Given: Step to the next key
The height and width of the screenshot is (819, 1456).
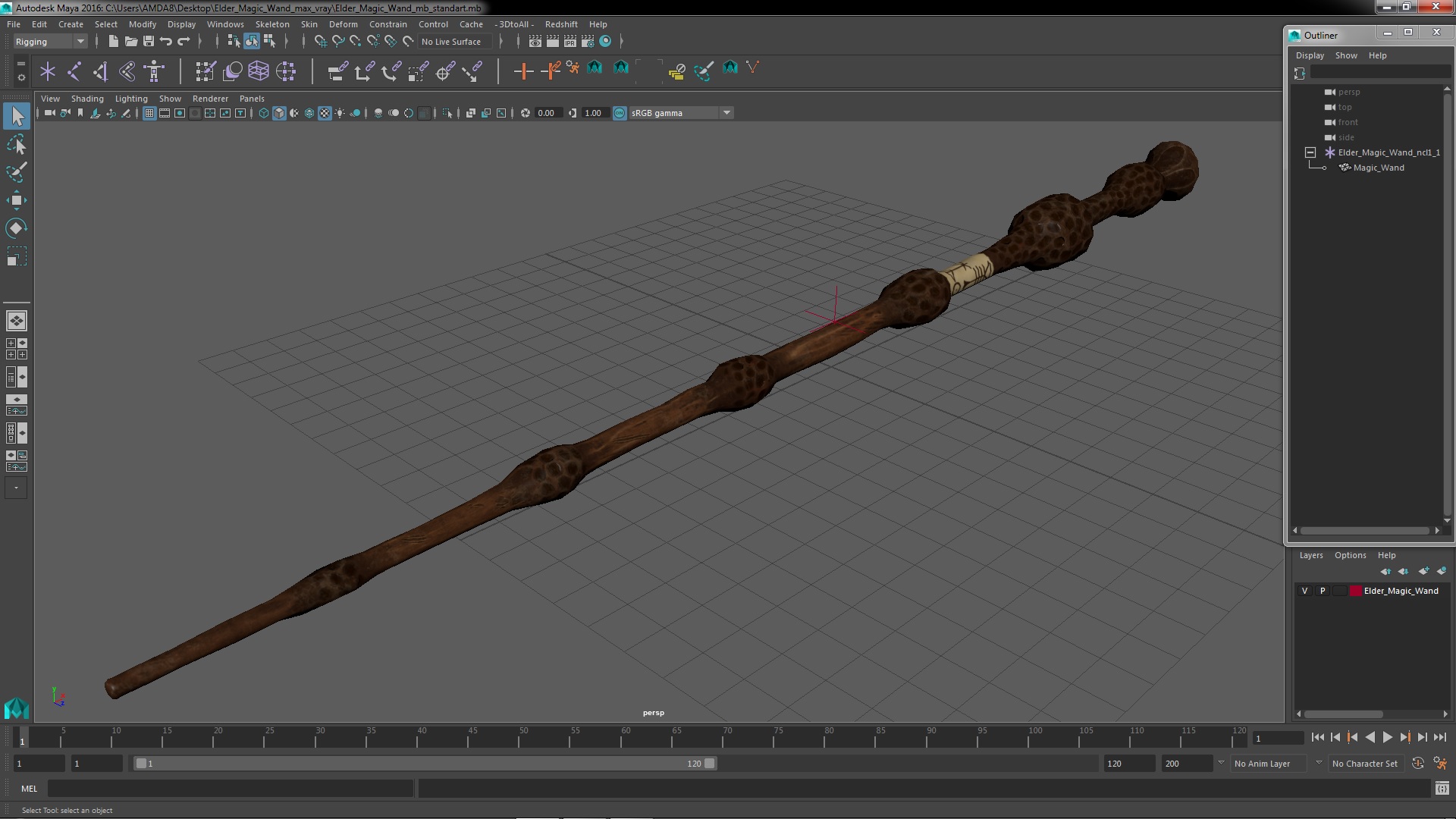Looking at the screenshot, I should pyautogui.click(x=1404, y=737).
